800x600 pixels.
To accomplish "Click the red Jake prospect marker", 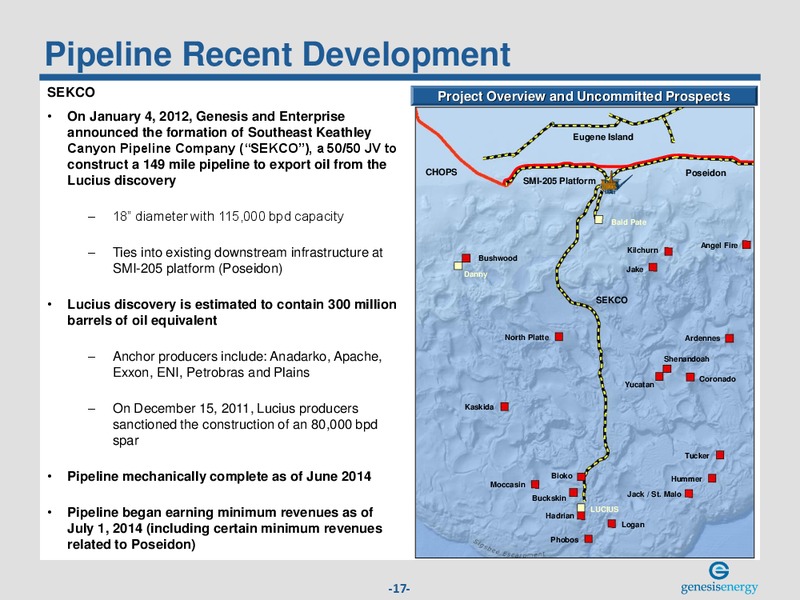I will pyautogui.click(x=653, y=267).
